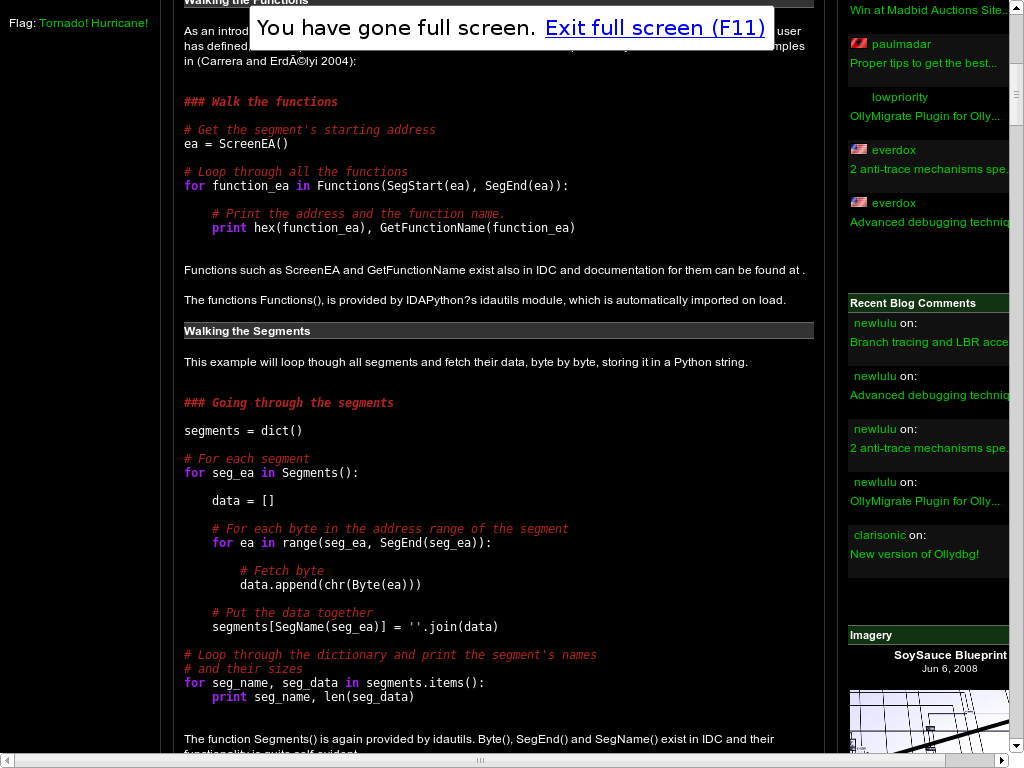Open 'Branch tracing and LBR acce' comment link
1024x768 pixels.
pyautogui.click(x=929, y=342)
